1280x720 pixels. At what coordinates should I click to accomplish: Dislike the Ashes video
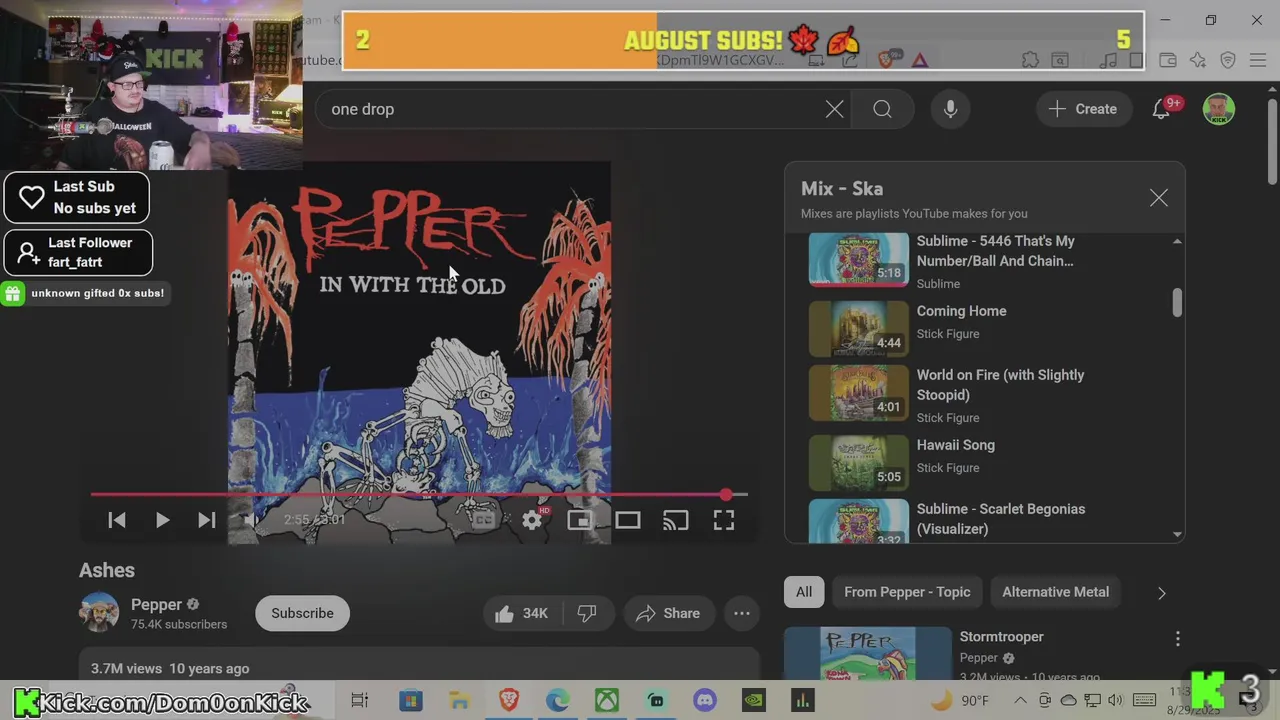(x=587, y=613)
